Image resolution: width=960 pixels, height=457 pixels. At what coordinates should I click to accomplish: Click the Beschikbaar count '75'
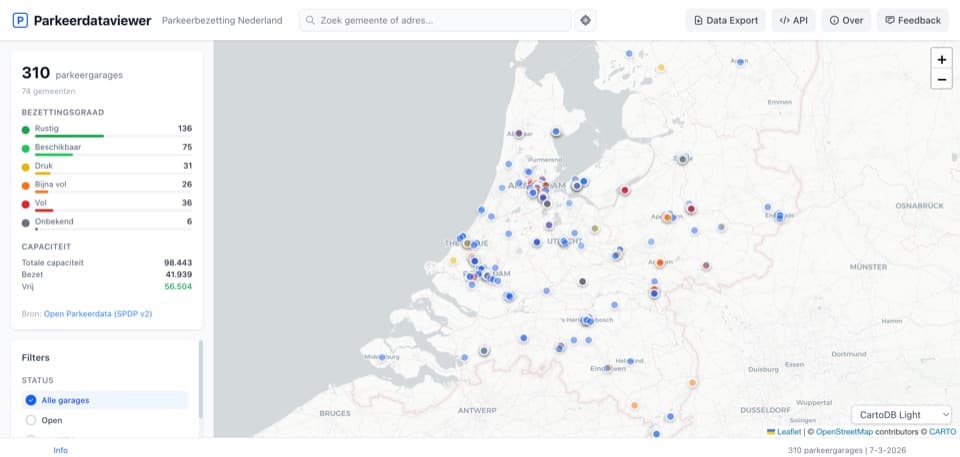(x=187, y=147)
